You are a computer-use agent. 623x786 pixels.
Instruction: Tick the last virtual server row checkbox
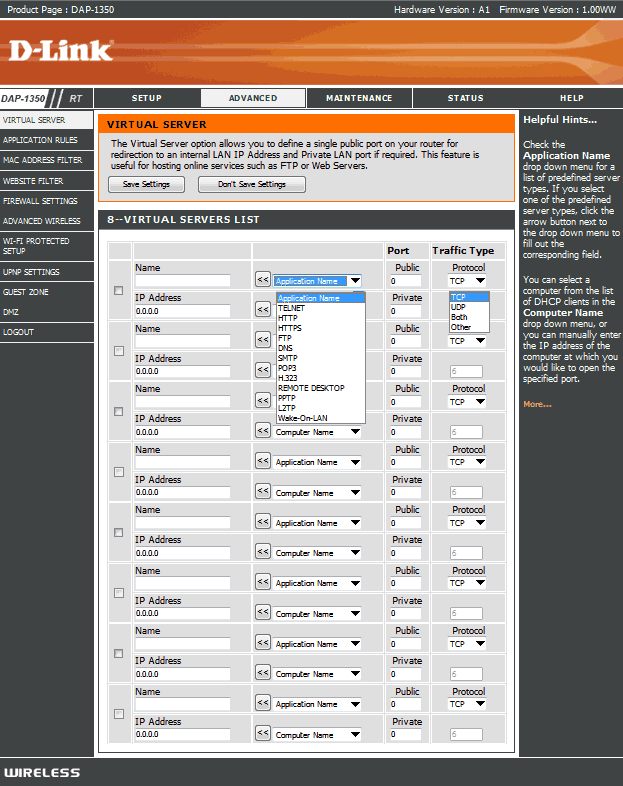(x=119, y=713)
